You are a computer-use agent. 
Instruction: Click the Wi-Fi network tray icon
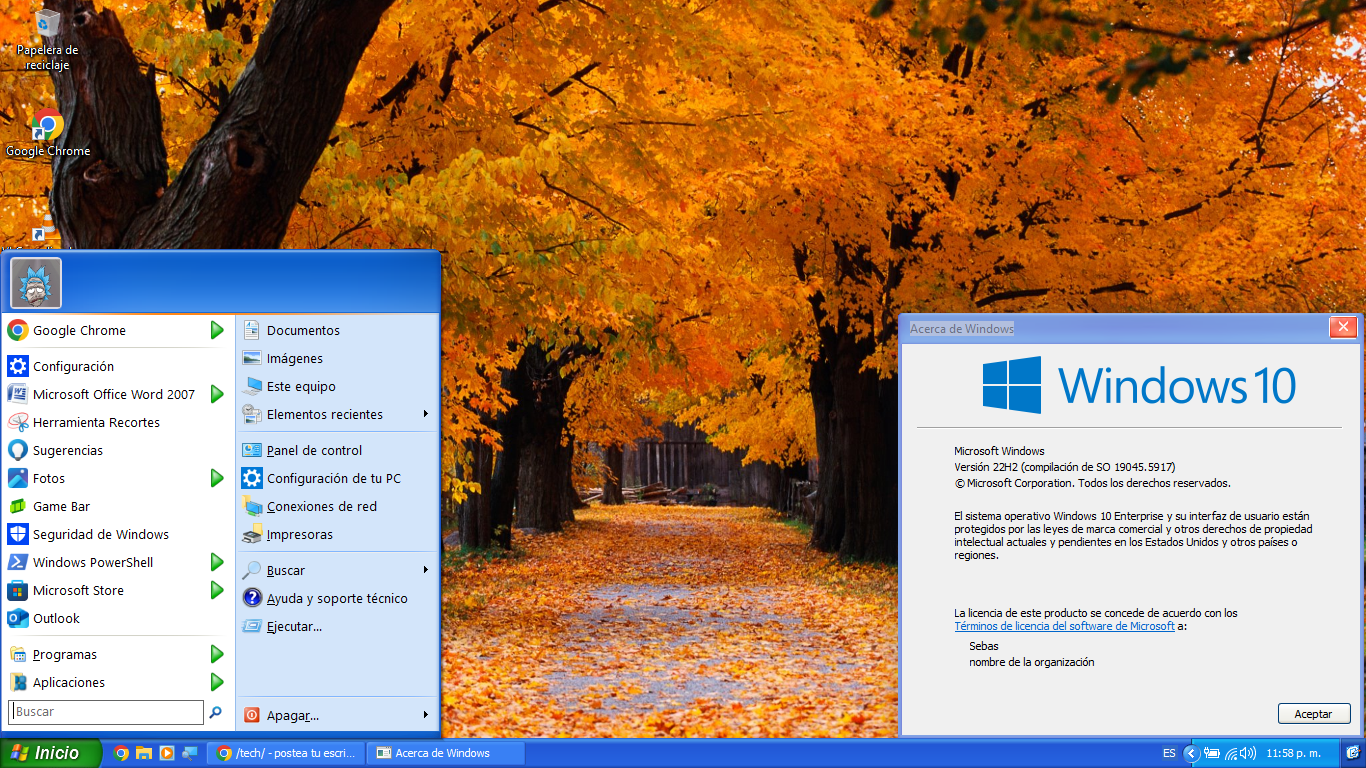(1232, 753)
